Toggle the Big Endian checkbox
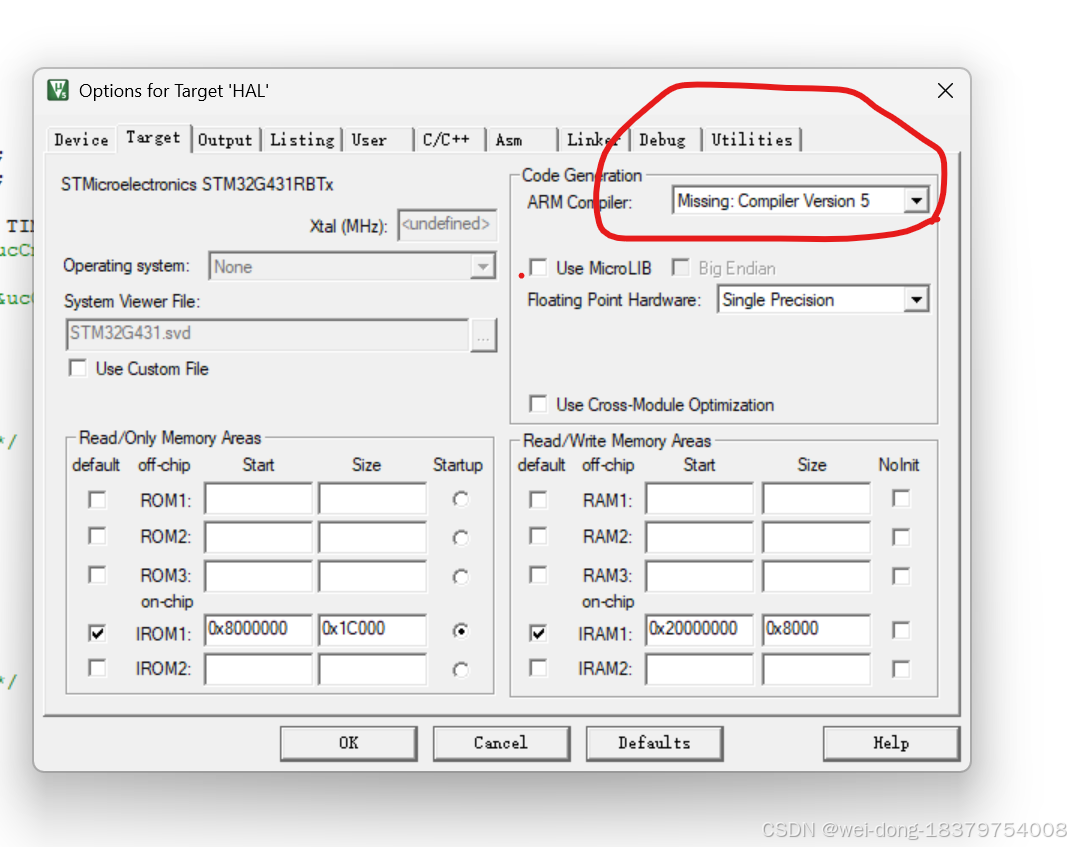Image resolution: width=1071 pixels, height=847 pixels. 680,267
